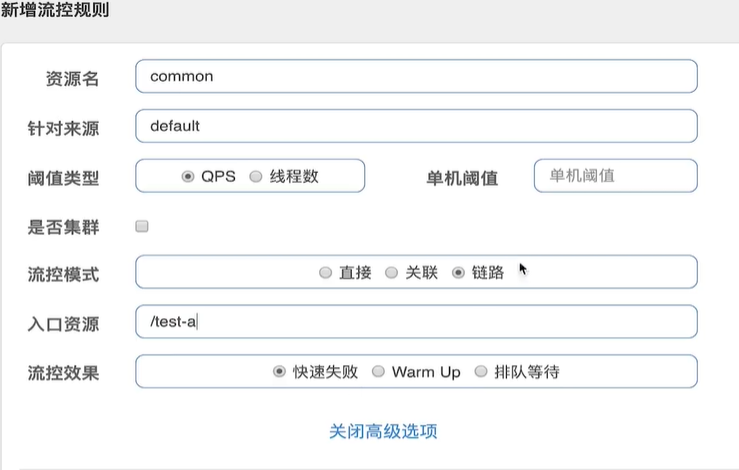This screenshot has width=739, height=470.
Task: Click the 是否集群 label
Action: coord(63,227)
